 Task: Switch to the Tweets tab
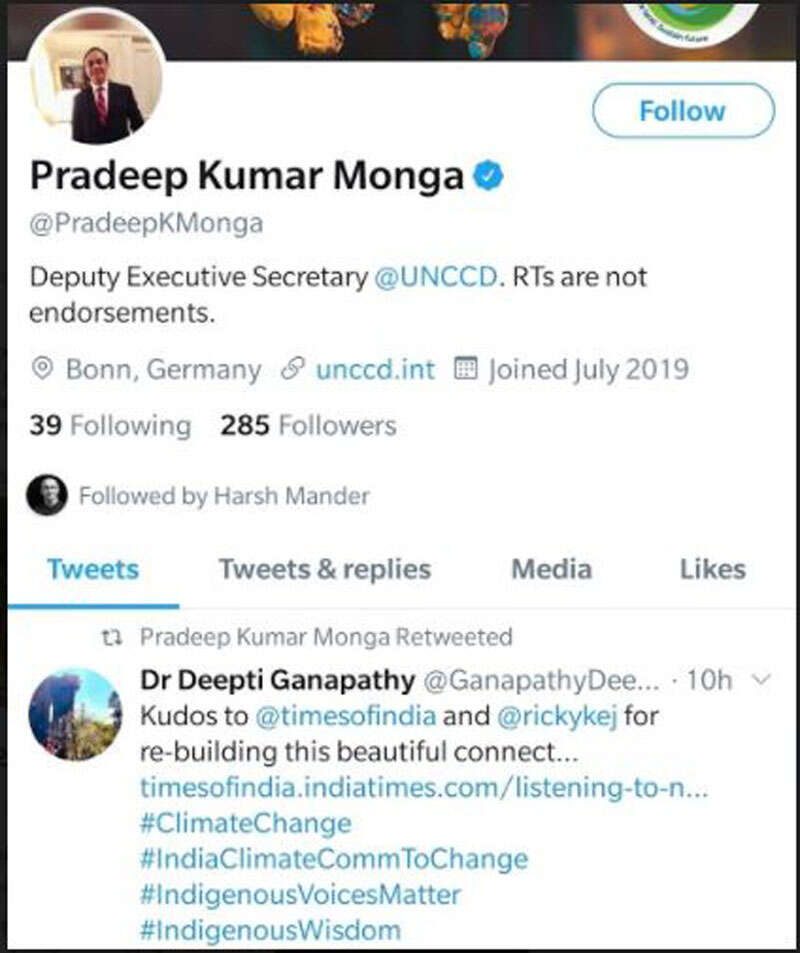(x=93, y=570)
